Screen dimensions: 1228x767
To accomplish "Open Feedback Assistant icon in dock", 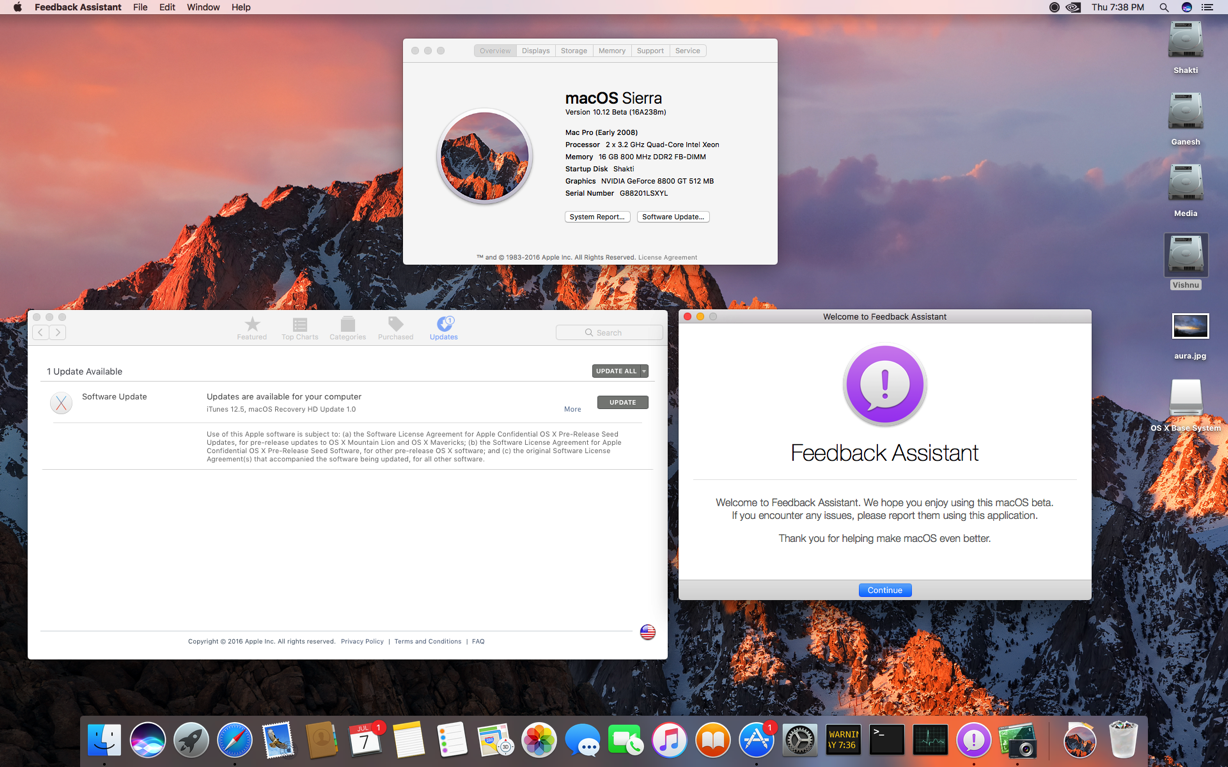I will [x=974, y=740].
